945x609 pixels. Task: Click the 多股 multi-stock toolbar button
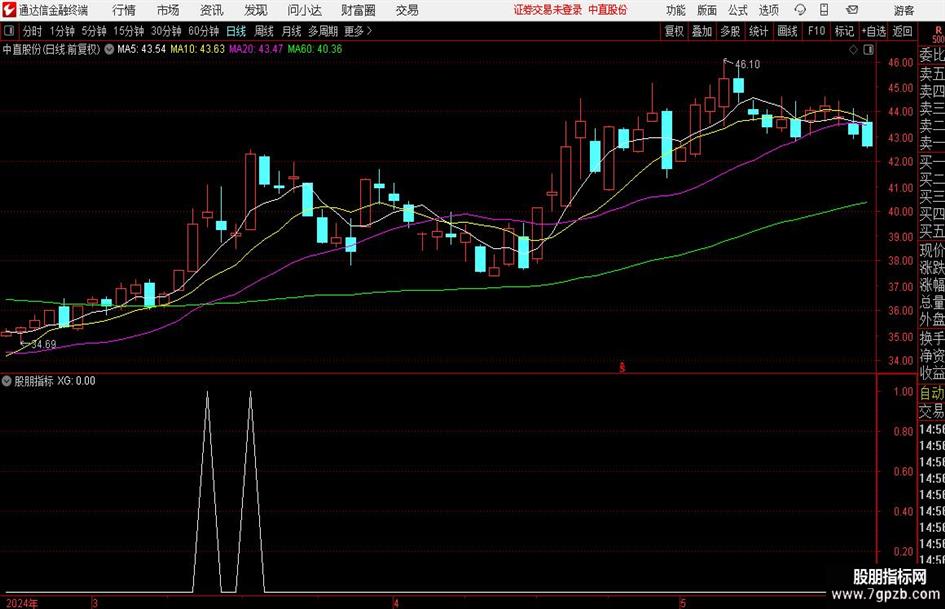[x=730, y=31]
